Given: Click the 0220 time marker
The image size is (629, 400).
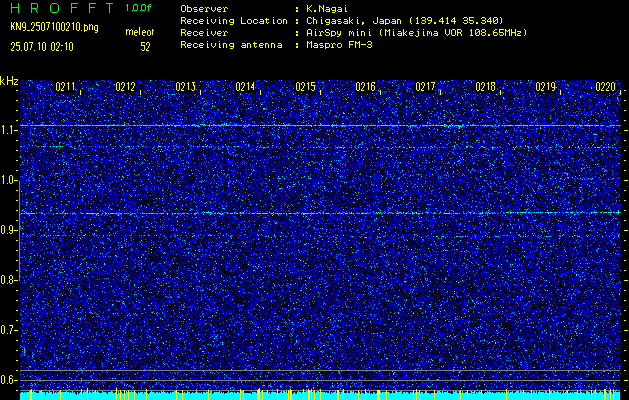Looking at the screenshot, I should point(605,87).
